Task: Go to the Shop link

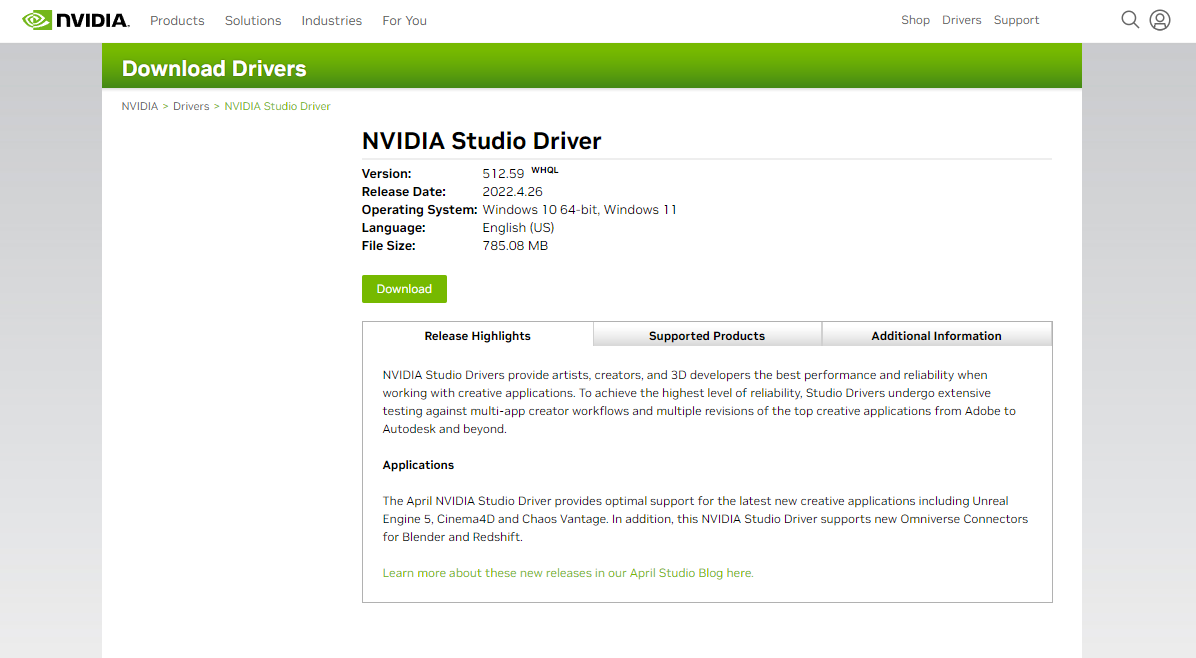Action: tap(915, 20)
